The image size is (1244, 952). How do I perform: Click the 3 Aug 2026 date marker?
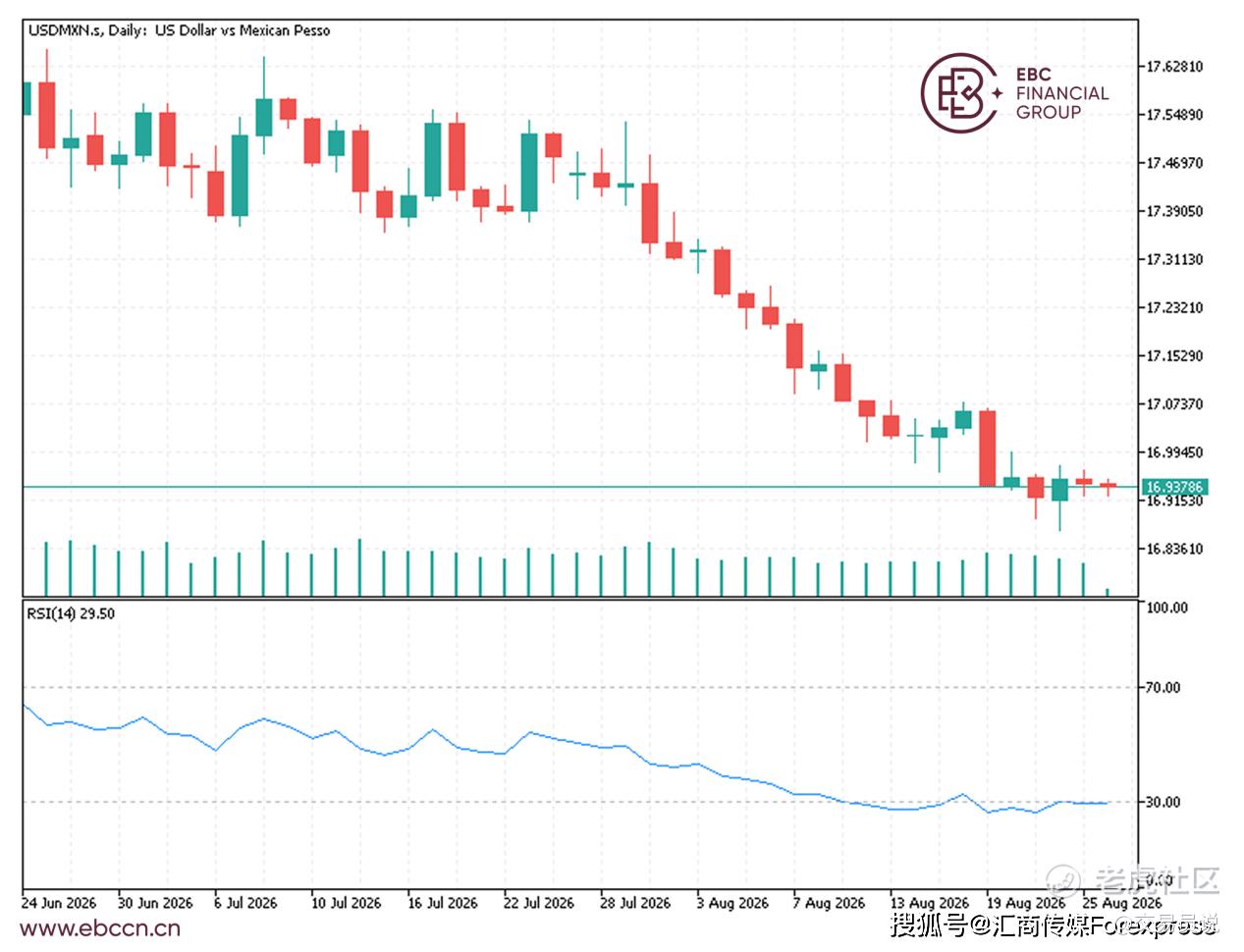tap(732, 902)
